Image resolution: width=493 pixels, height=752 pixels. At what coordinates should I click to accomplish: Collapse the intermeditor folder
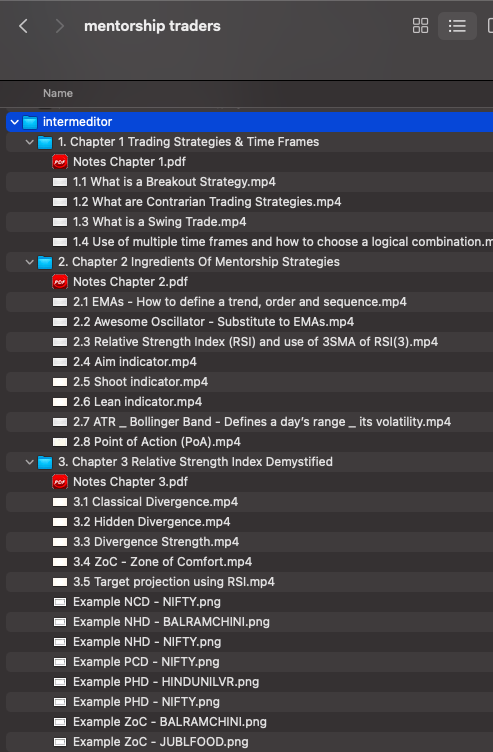[14, 122]
